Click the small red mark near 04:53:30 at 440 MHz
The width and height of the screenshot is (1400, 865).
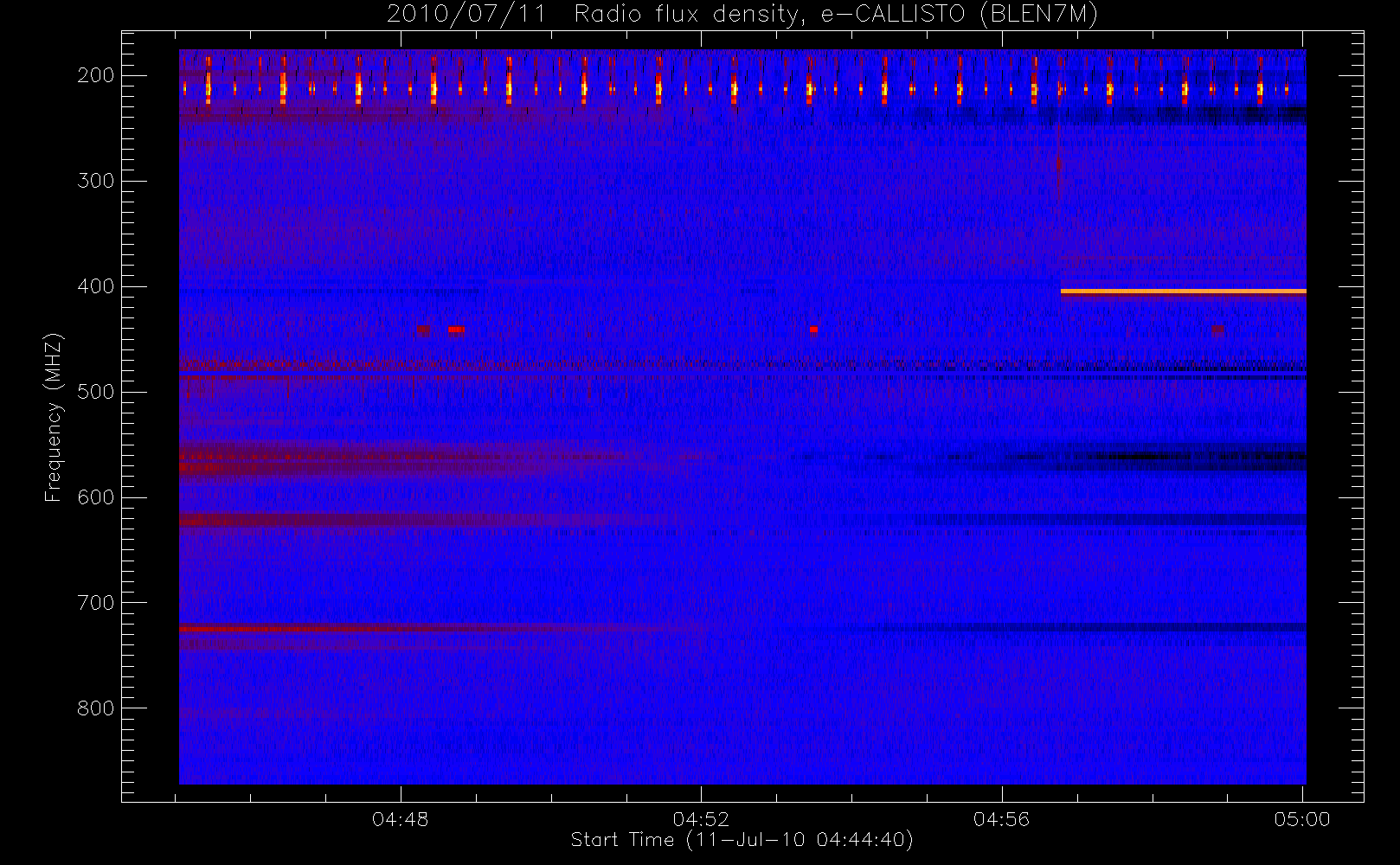pos(813,329)
